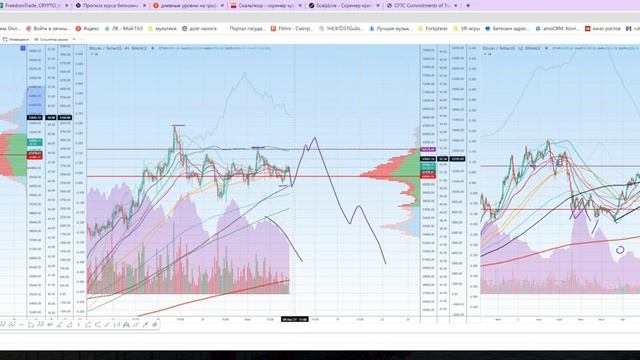640x360 pixels.
Task: Select the H-shaped measure tool icon
Action: coord(117,324)
